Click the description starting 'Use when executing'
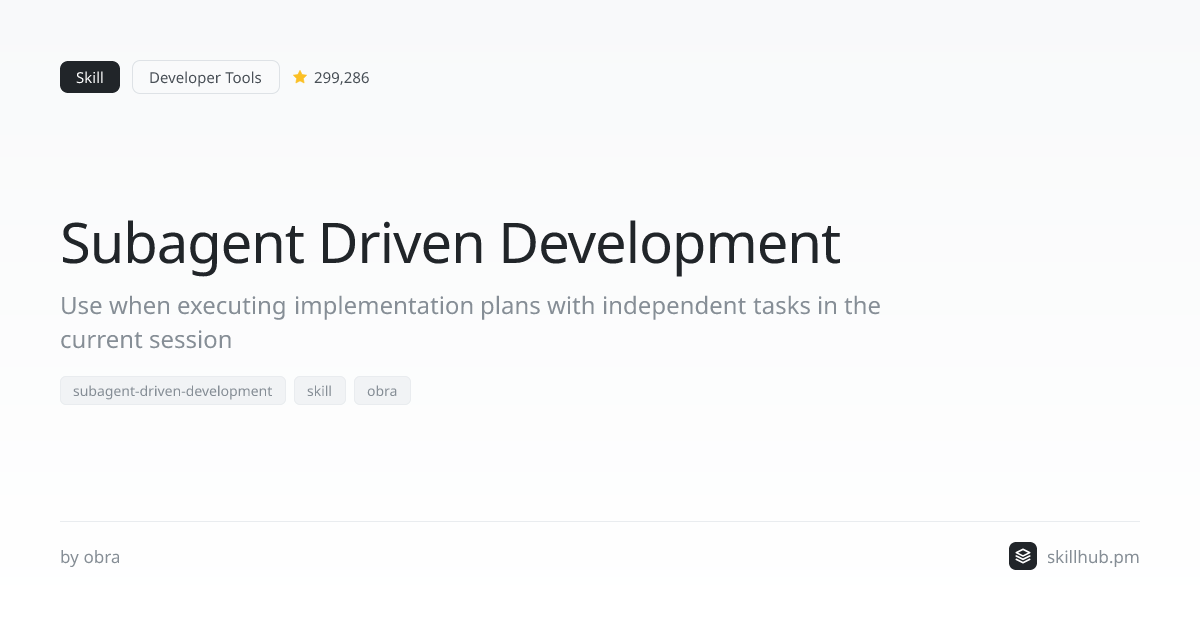This screenshot has width=1200, height=630. coord(470,322)
